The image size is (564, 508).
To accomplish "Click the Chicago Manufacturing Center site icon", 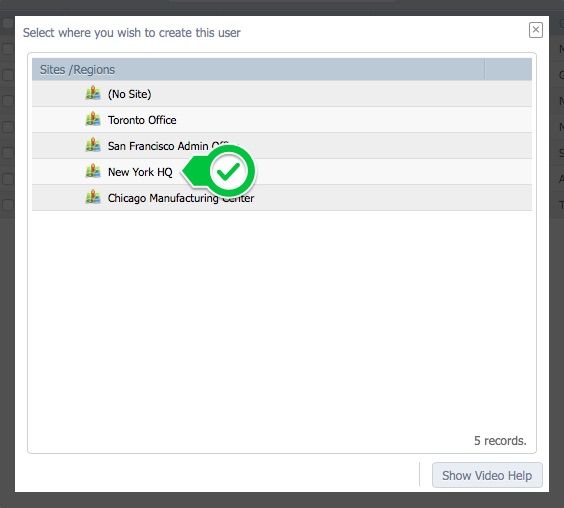I will click(x=93, y=197).
